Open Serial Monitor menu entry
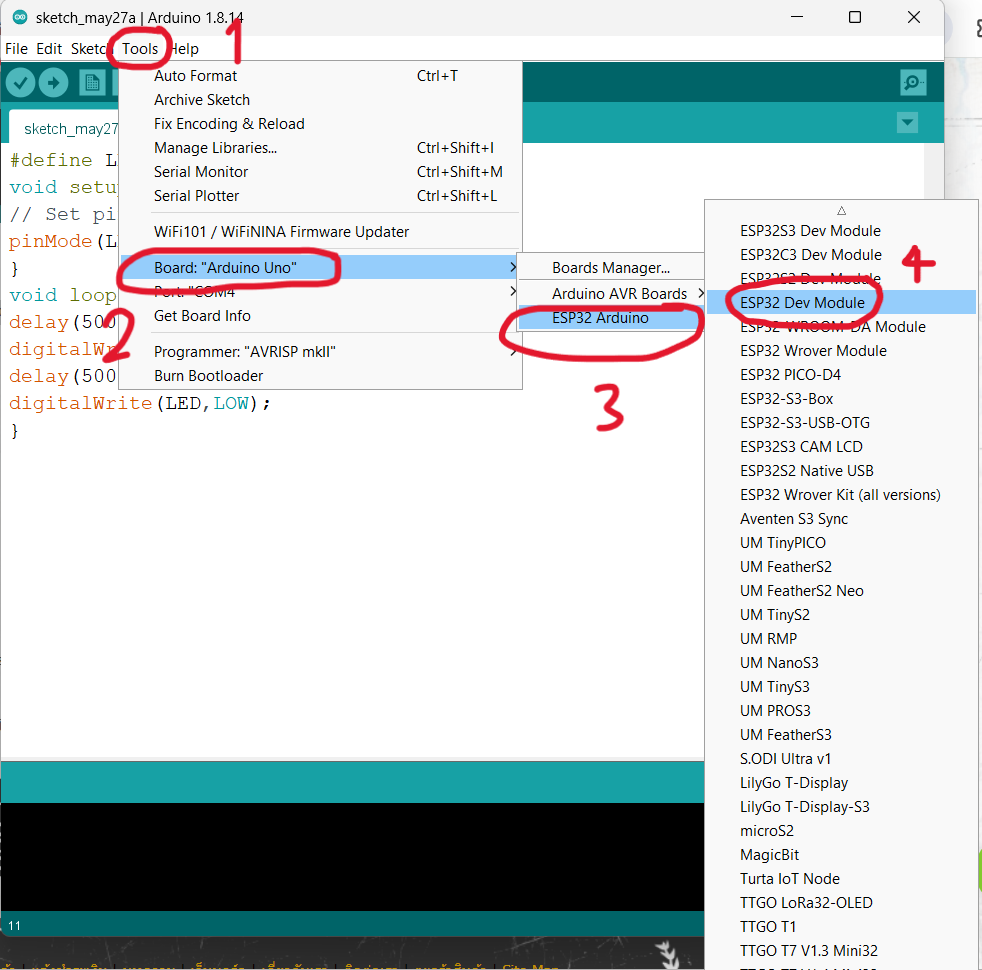The width and height of the screenshot is (982, 970). [x=321, y=172]
